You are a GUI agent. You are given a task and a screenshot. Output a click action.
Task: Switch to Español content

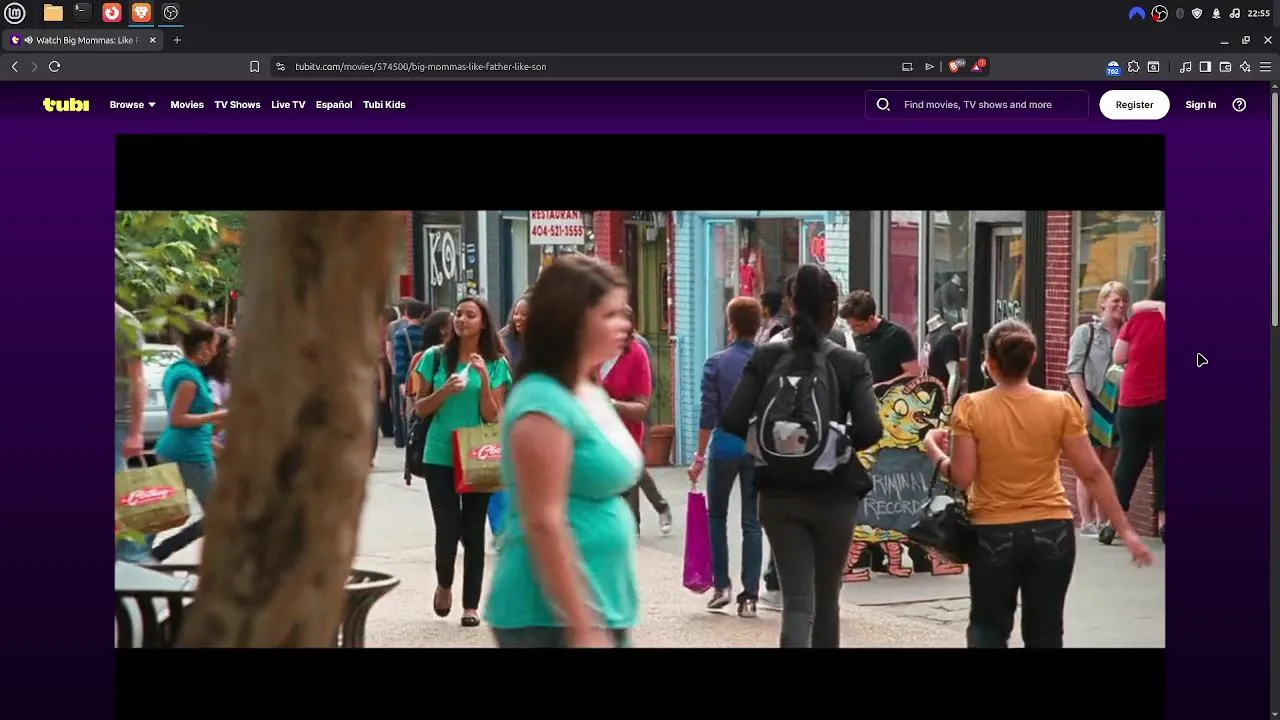pos(334,104)
